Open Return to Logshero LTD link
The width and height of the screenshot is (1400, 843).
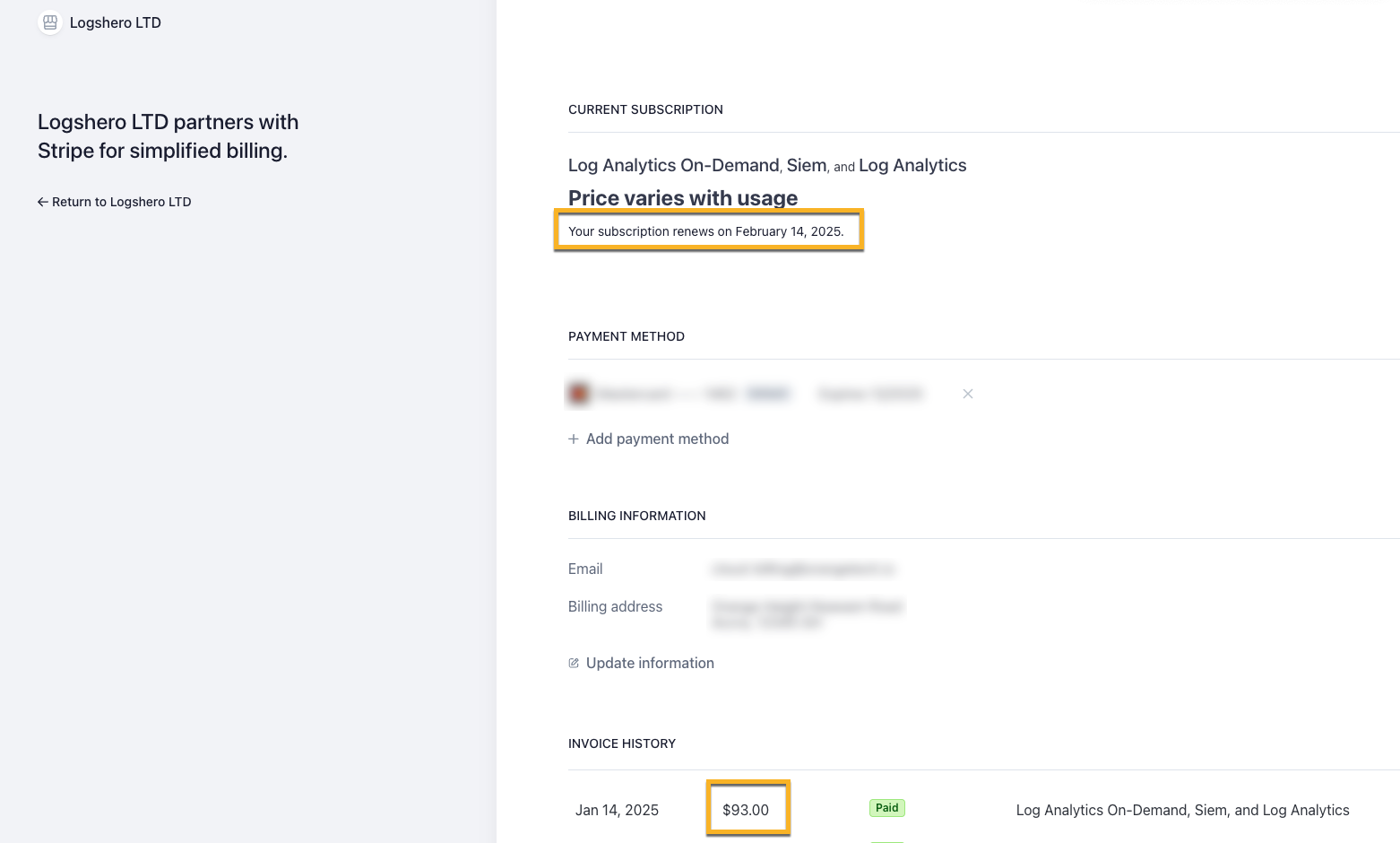pos(115,202)
